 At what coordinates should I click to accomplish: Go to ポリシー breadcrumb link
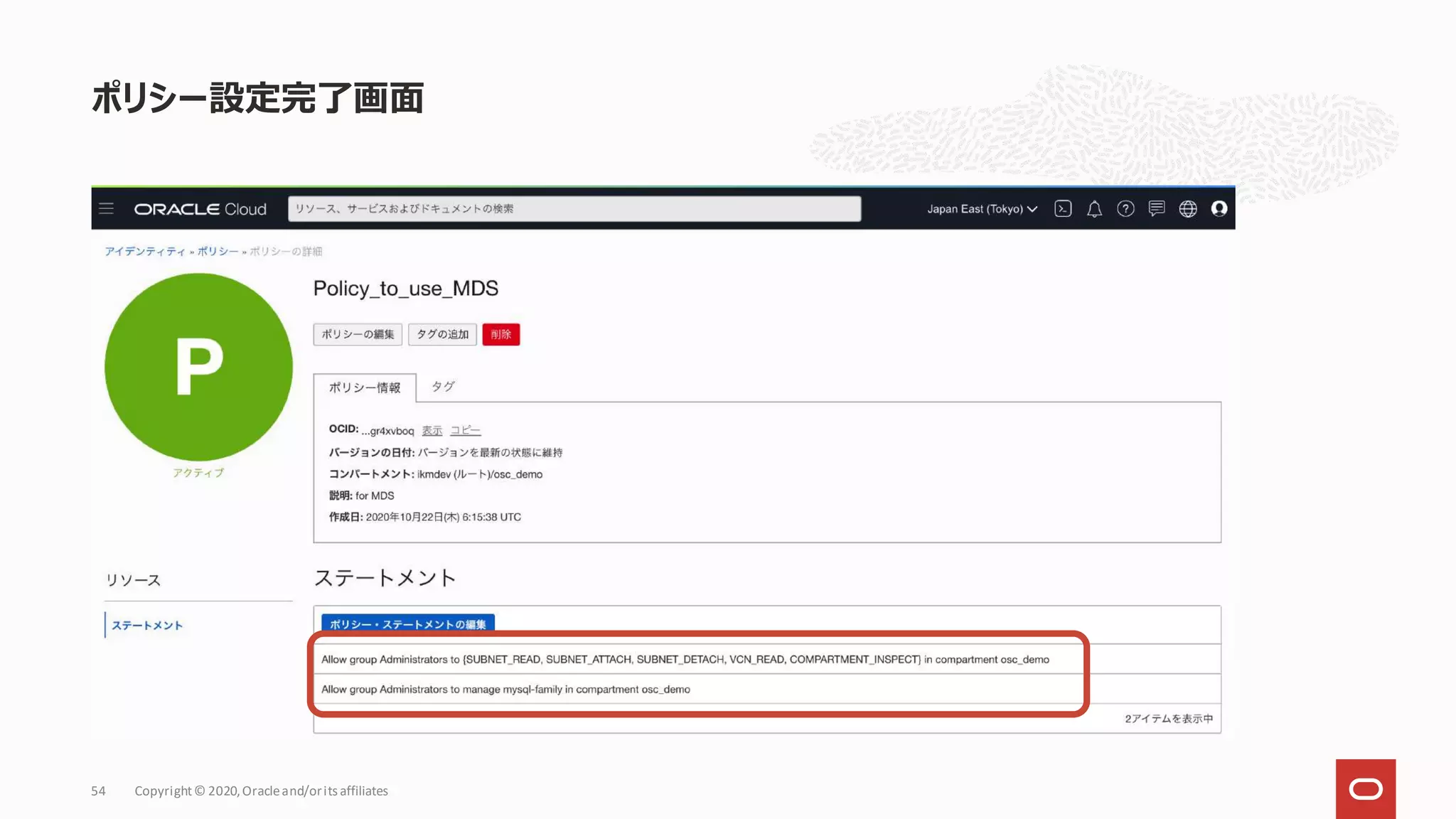[x=218, y=251]
